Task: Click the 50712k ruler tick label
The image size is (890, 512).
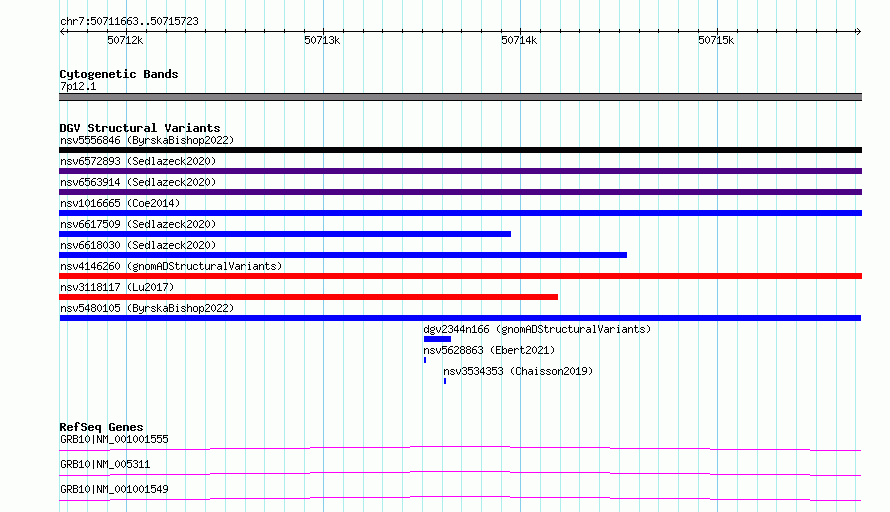Action: pos(125,40)
